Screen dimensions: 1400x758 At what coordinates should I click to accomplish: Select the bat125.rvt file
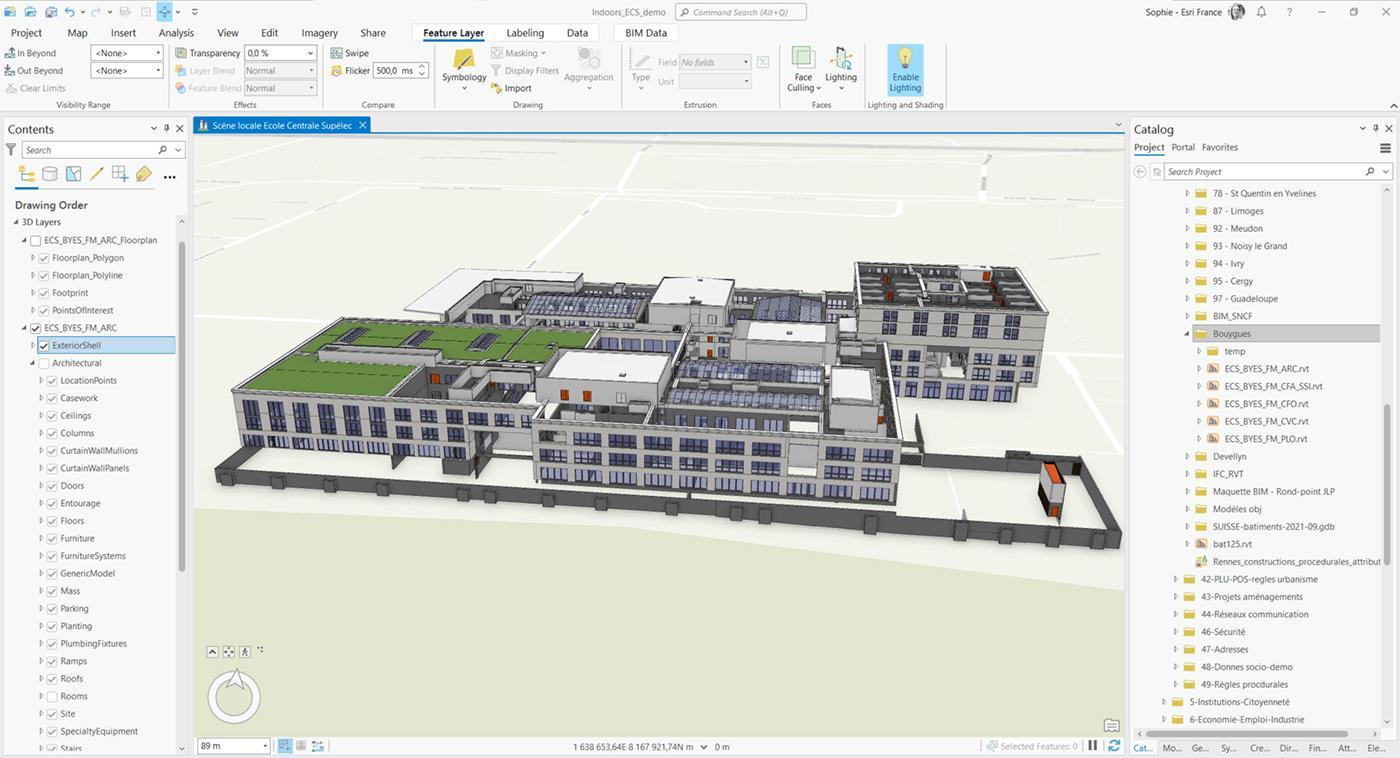pyautogui.click(x=1232, y=544)
